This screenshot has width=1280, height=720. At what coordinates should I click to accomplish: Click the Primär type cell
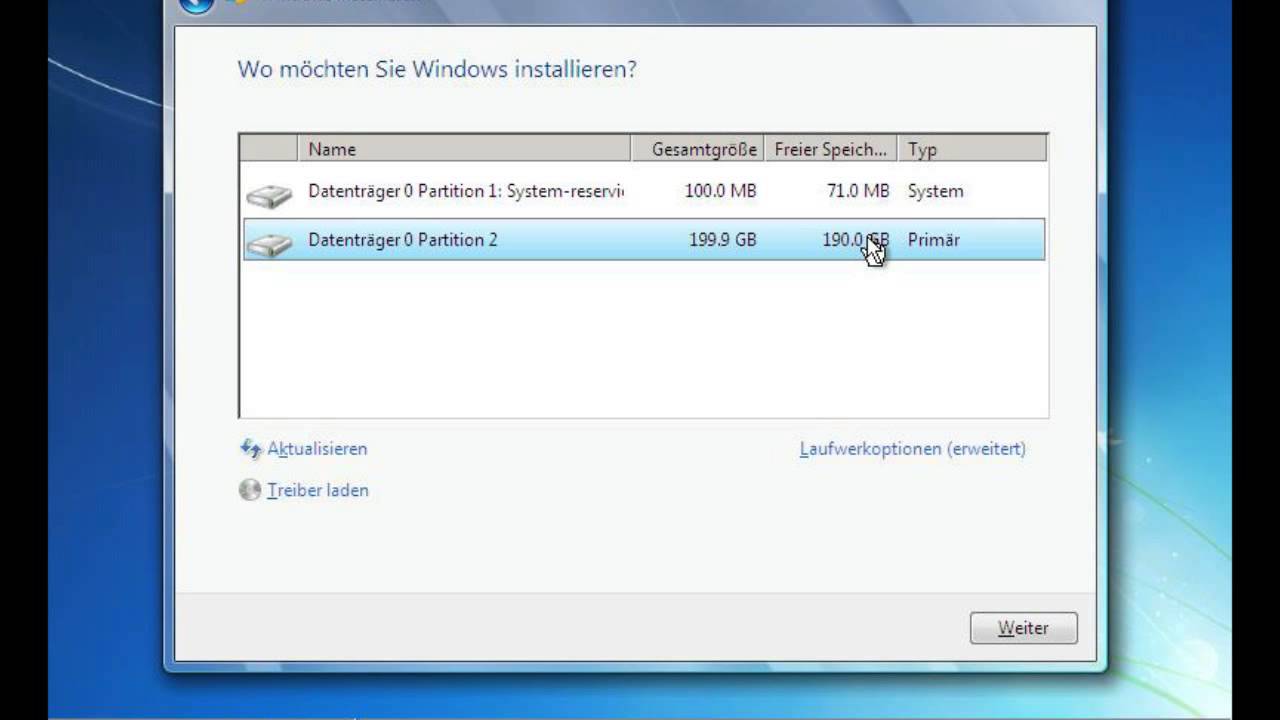(x=934, y=240)
